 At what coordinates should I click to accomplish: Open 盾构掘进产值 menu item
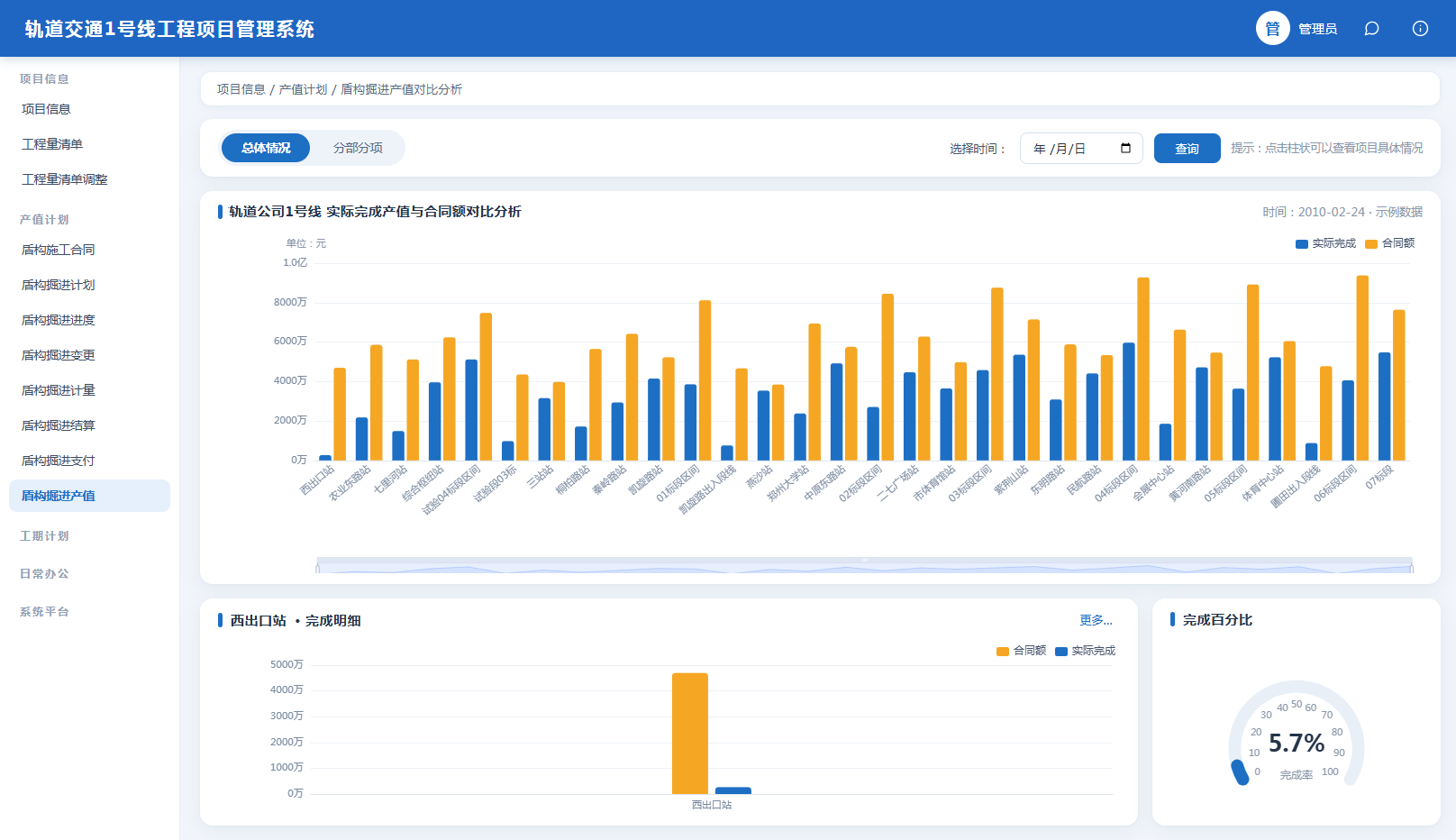[89, 496]
